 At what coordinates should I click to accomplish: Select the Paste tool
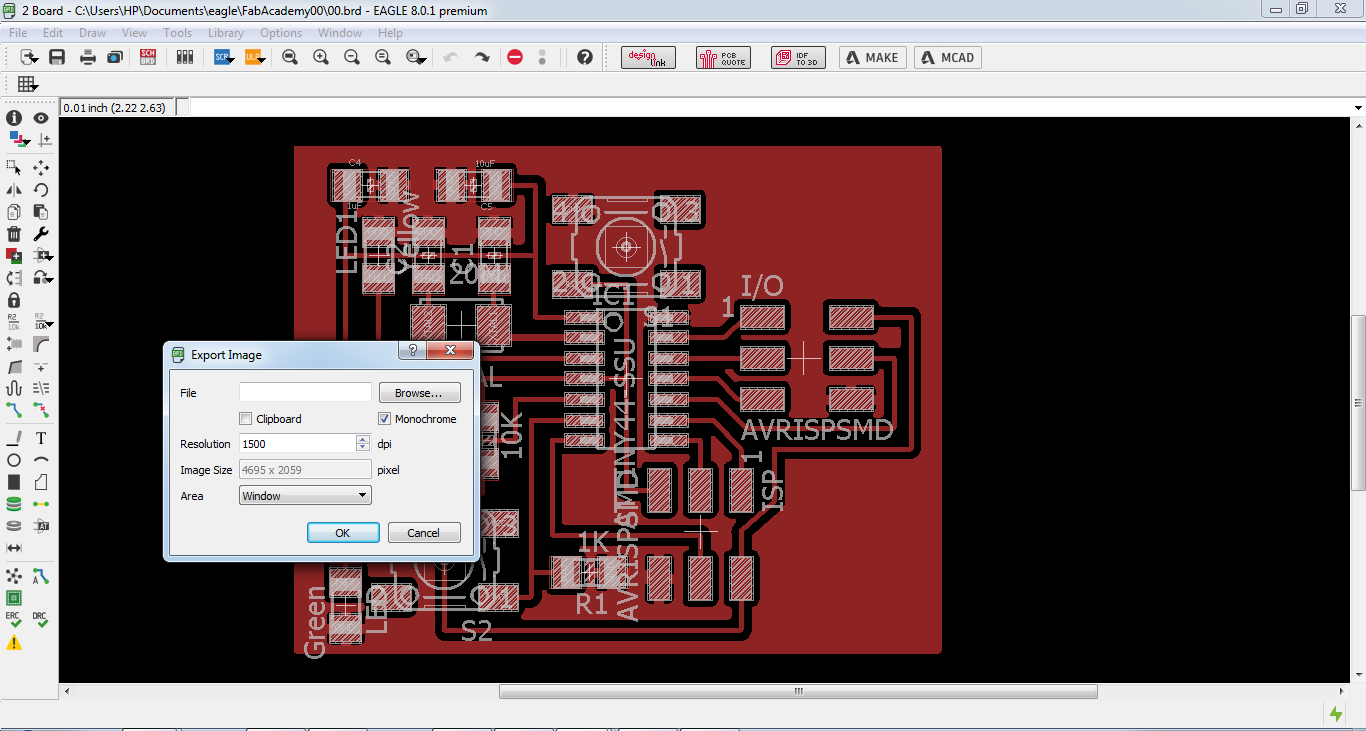coord(41,211)
